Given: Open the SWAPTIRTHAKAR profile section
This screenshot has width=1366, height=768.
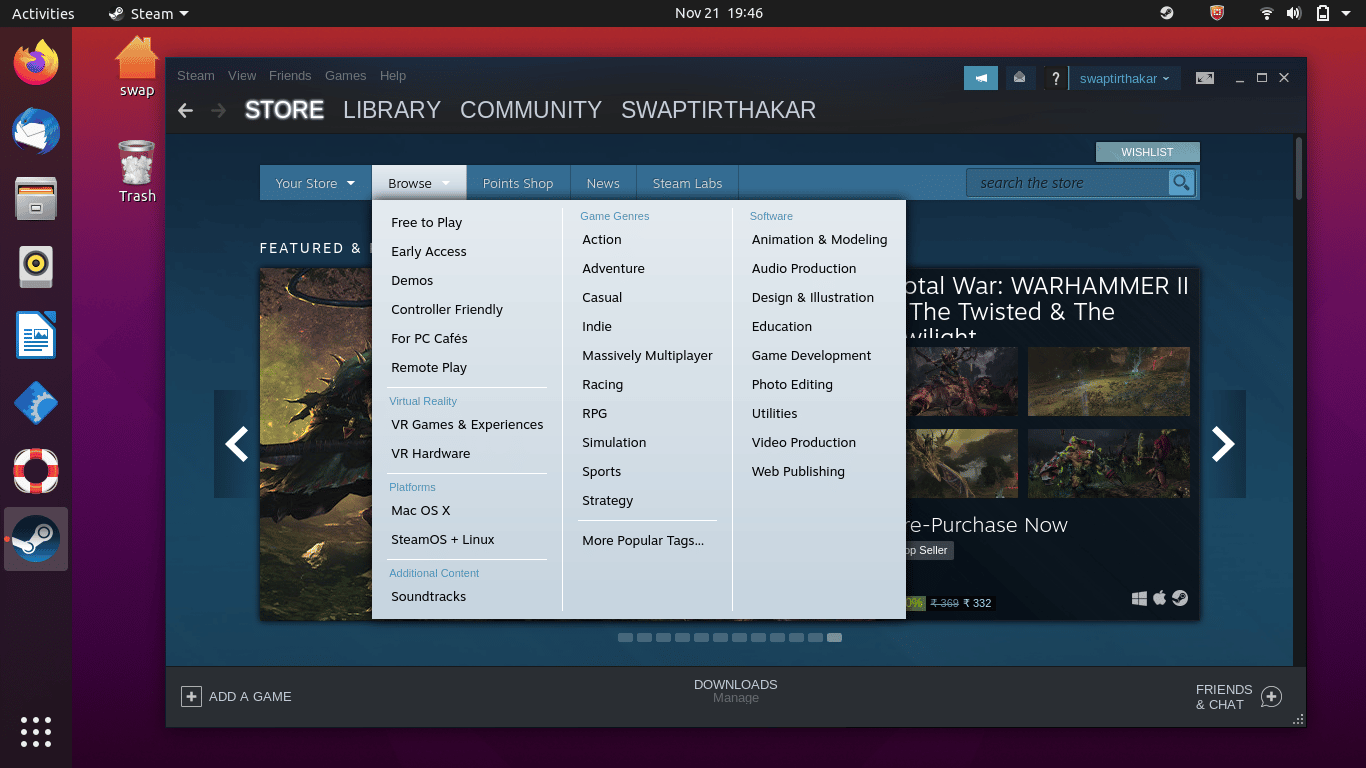Looking at the screenshot, I should pos(718,110).
